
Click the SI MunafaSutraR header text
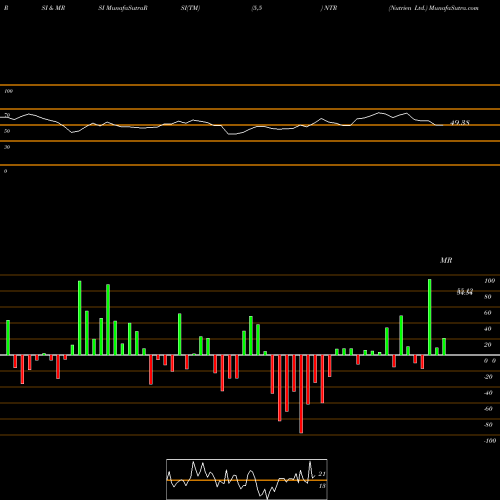click(x=123, y=8)
